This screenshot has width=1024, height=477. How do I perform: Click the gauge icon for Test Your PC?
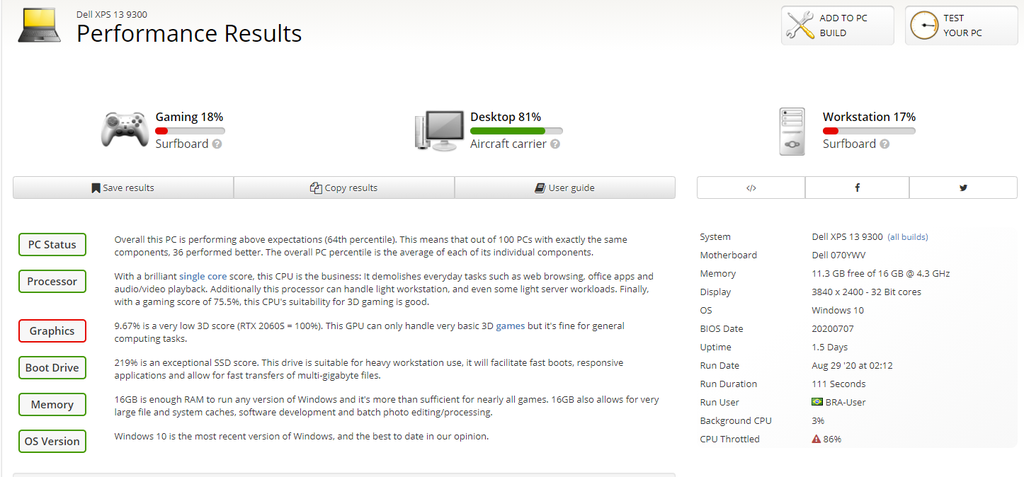(923, 25)
